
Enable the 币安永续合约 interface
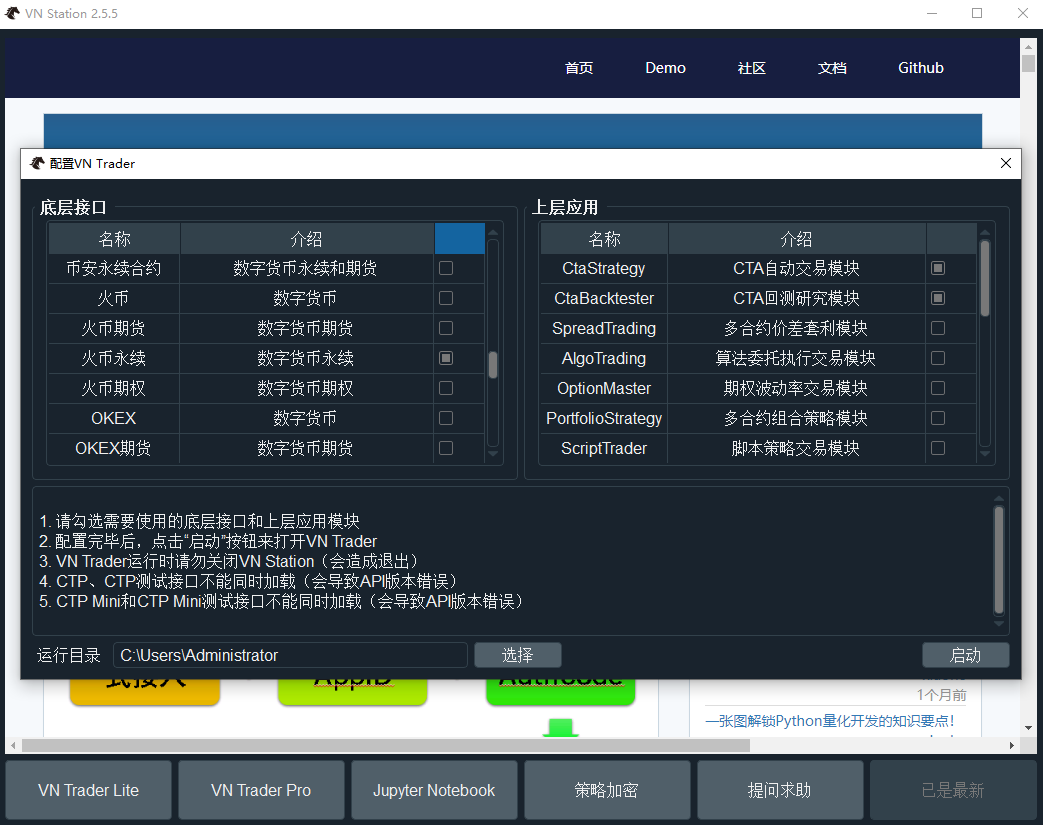tap(445, 268)
